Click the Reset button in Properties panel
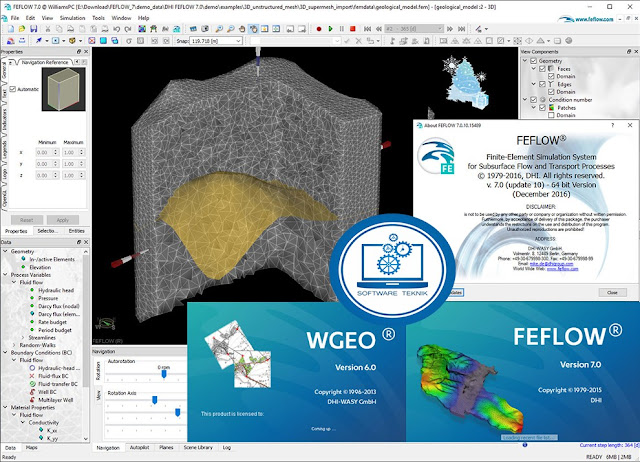Viewport: 640px width, 462px height. [x=27, y=220]
